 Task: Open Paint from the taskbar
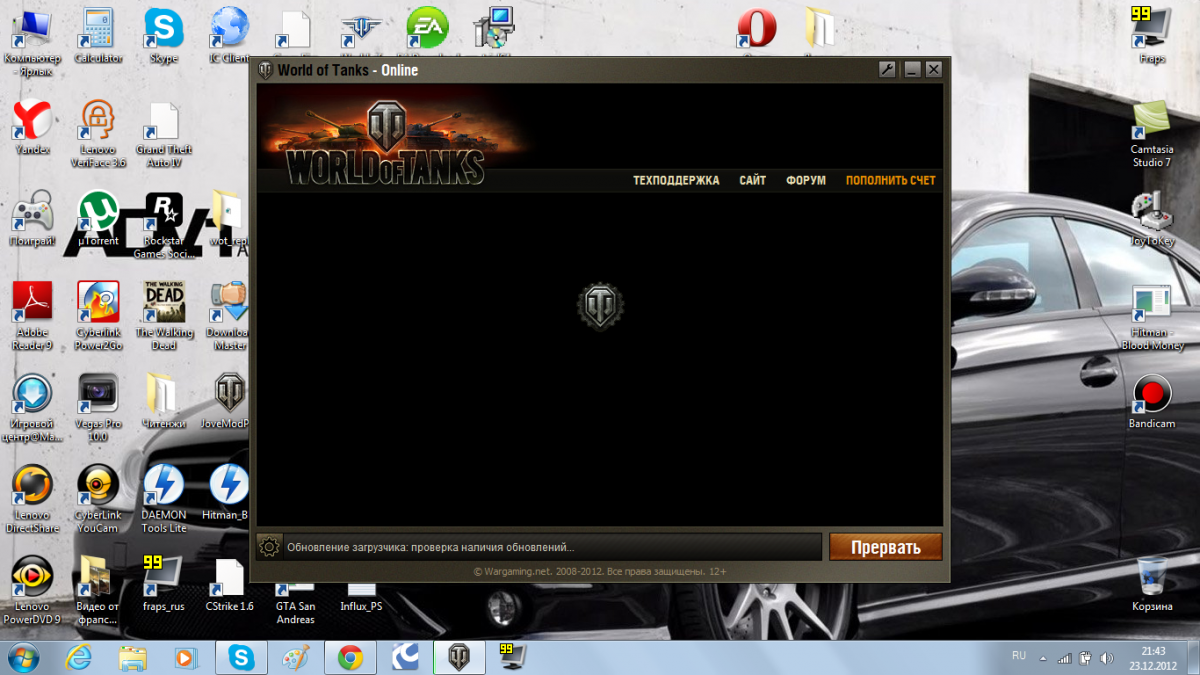[x=295, y=657]
